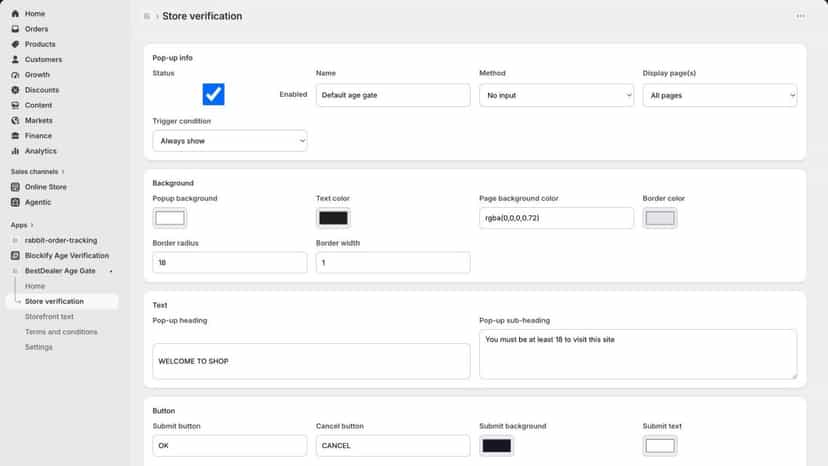Open Content in the sidebar

(39, 106)
